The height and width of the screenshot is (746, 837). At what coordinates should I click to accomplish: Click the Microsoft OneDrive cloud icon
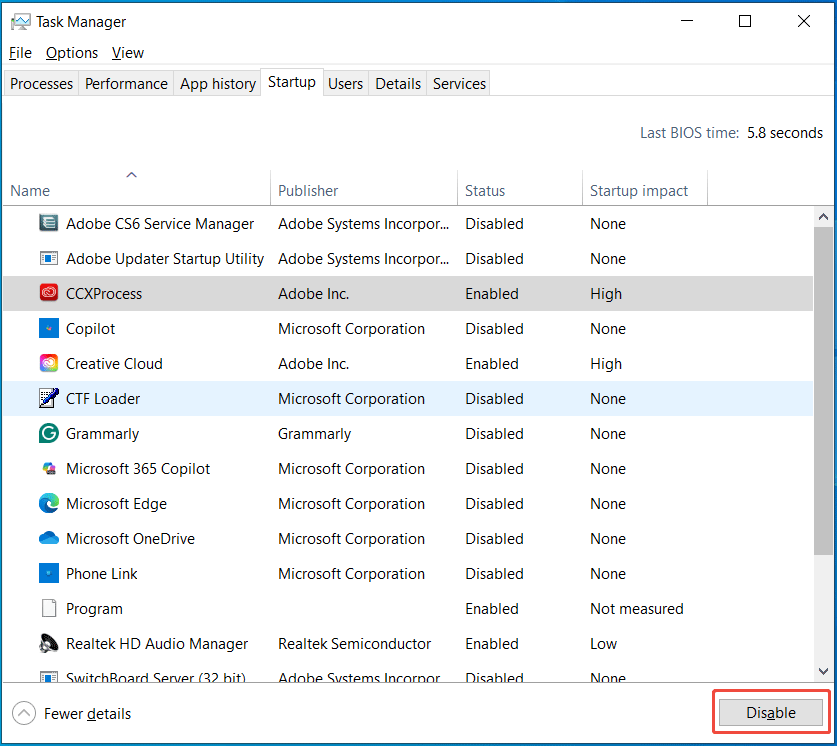pyautogui.click(x=49, y=538)
